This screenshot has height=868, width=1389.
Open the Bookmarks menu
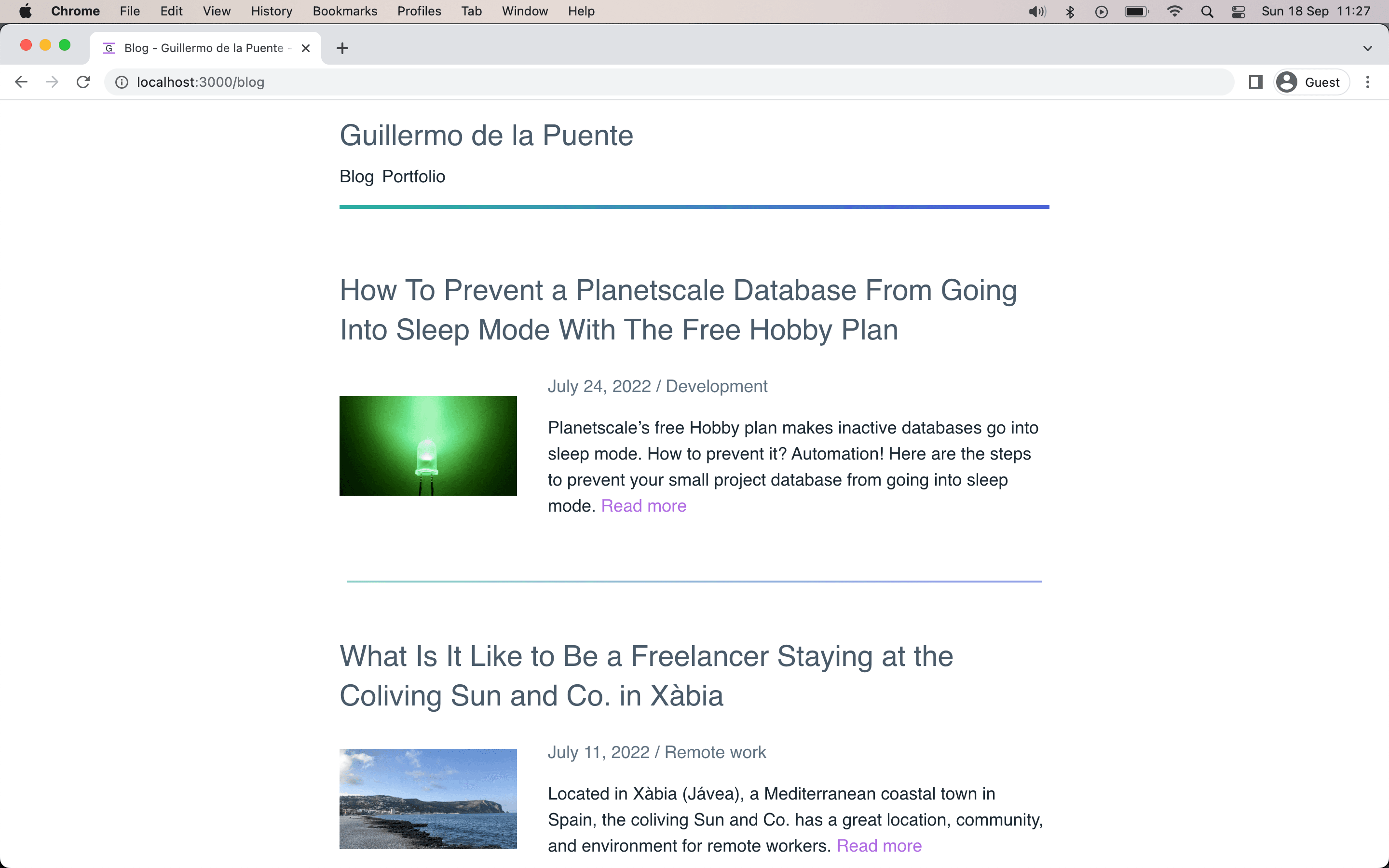tap(344, 11)
